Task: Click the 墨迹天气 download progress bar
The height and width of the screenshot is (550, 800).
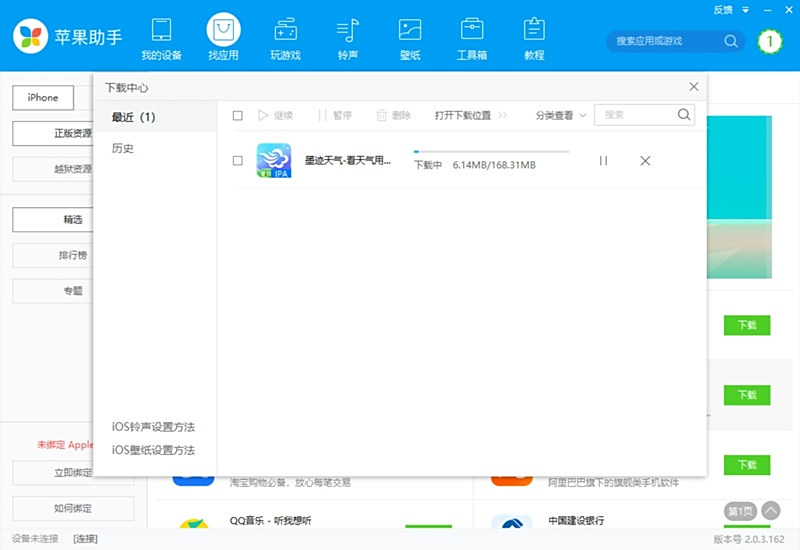Action: [491, 151]
